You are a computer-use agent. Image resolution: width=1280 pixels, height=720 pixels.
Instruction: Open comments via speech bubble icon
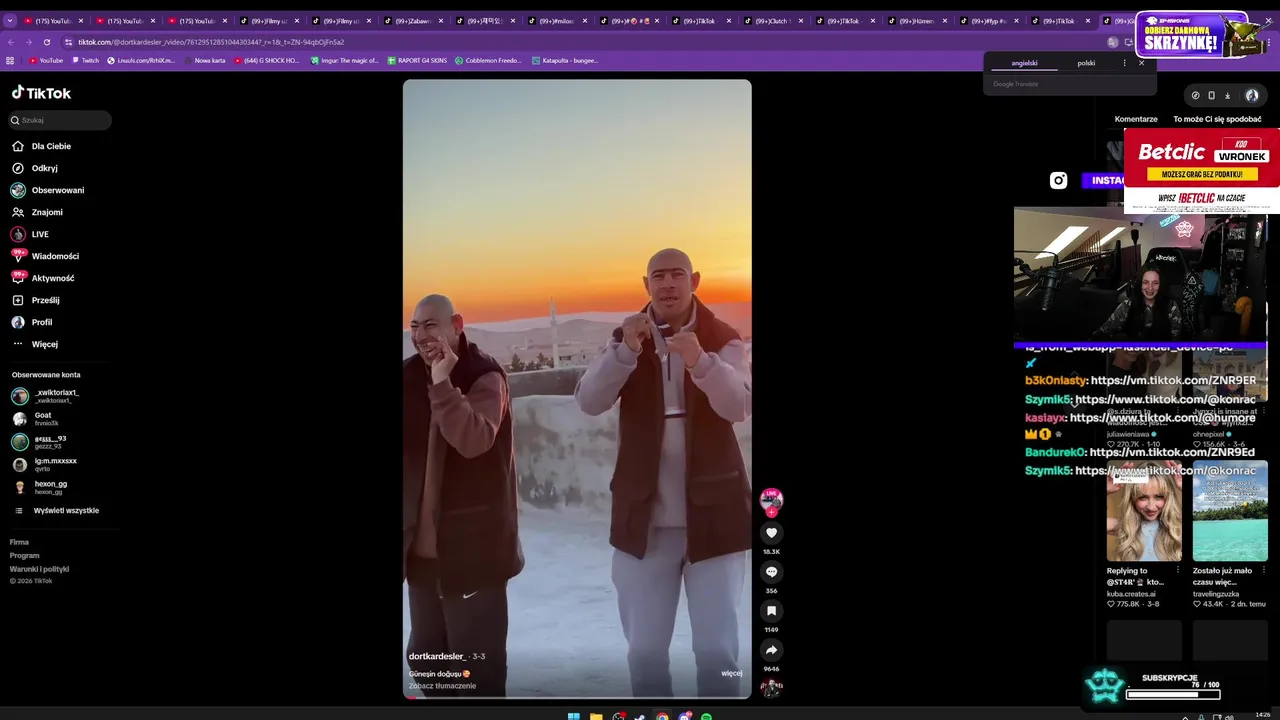(771, 572)
